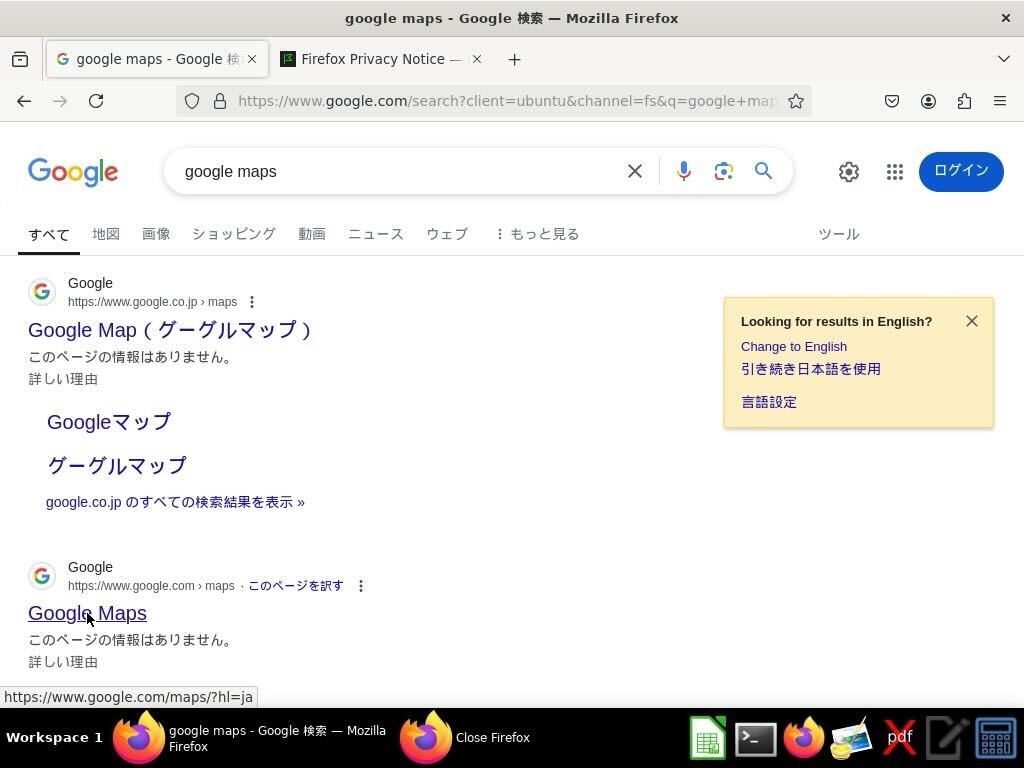Click 詳しい理由 under the Google Map（グーグルマップ）result
The image size is (1024, 768).
63,379
